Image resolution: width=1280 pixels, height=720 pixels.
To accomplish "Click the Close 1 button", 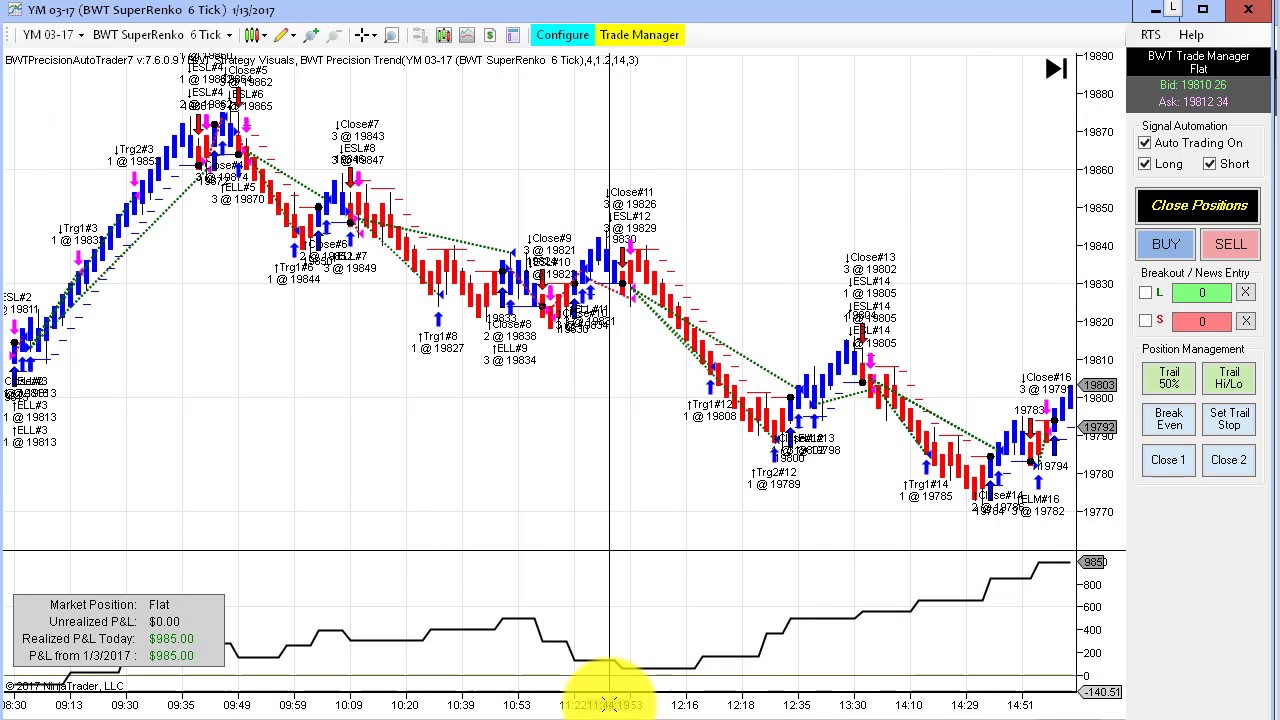I will click(1169, 460).
